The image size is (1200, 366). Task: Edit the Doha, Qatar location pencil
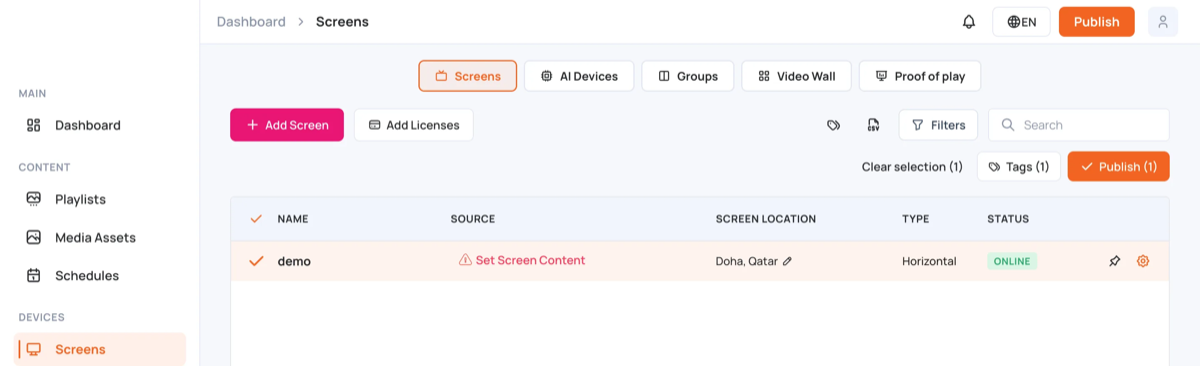pos(787,261)
